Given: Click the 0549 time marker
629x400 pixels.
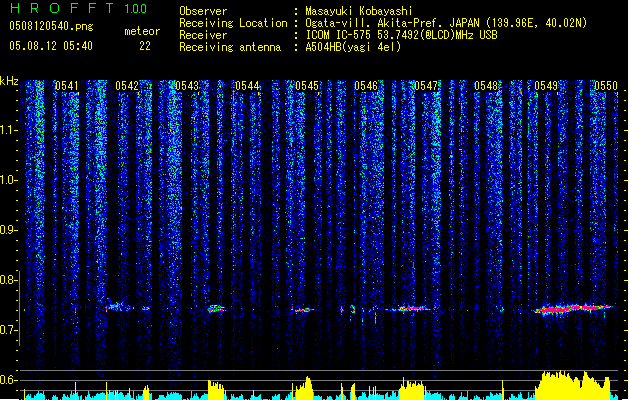Looking at the screenshot, I should coord(546,86).
